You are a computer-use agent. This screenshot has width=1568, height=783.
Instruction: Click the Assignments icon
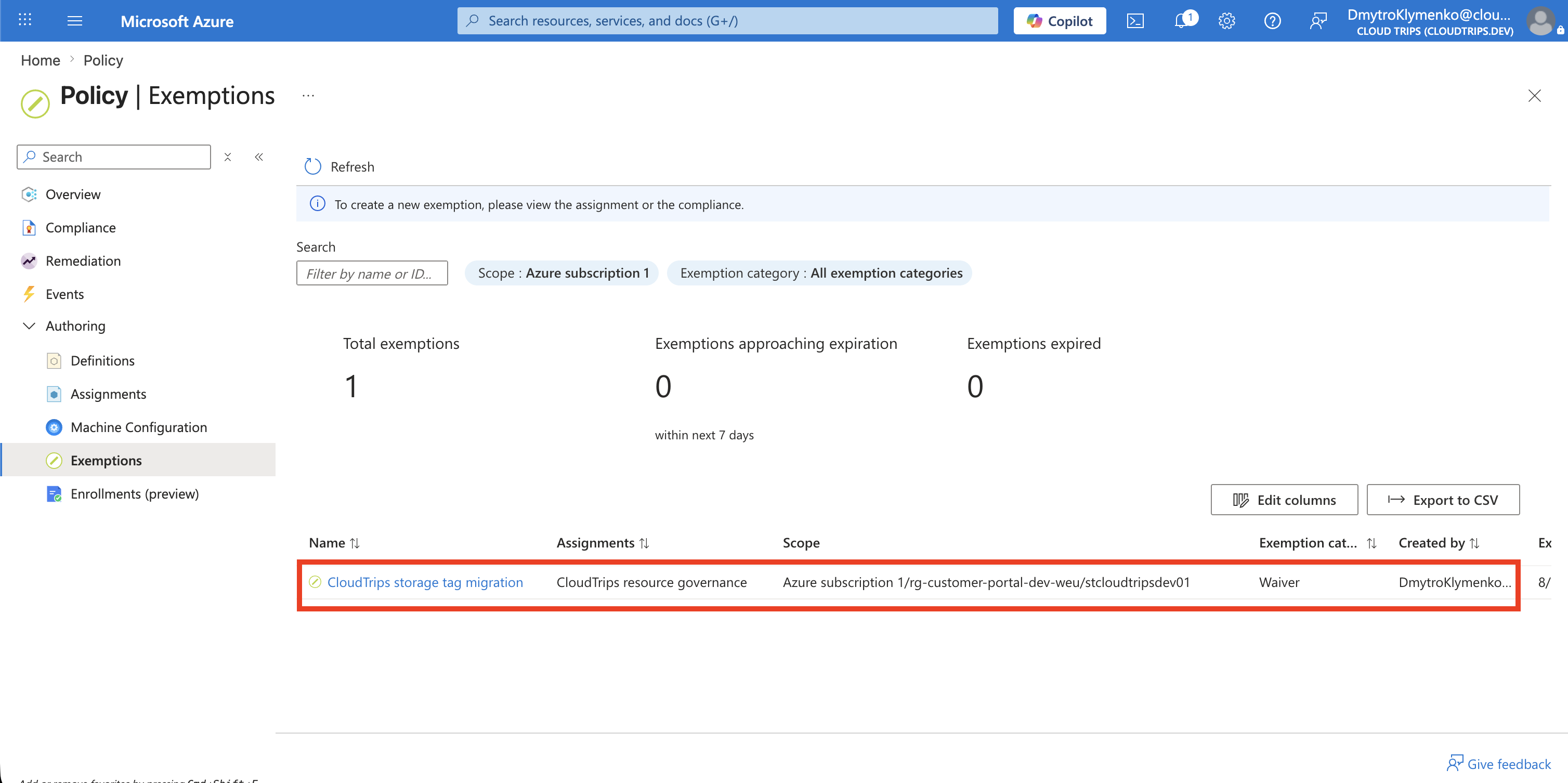point(54,394)
